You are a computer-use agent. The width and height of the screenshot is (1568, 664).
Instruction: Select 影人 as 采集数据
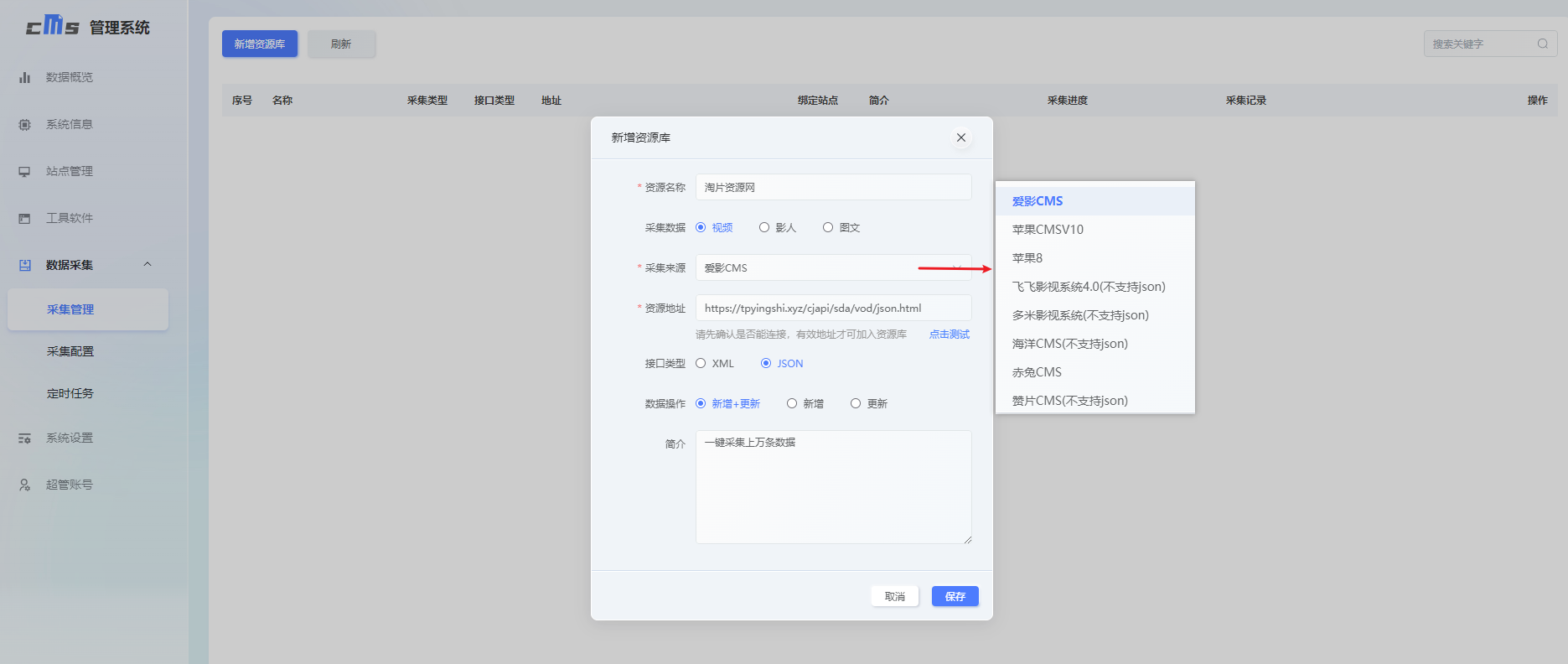(778, 227)
